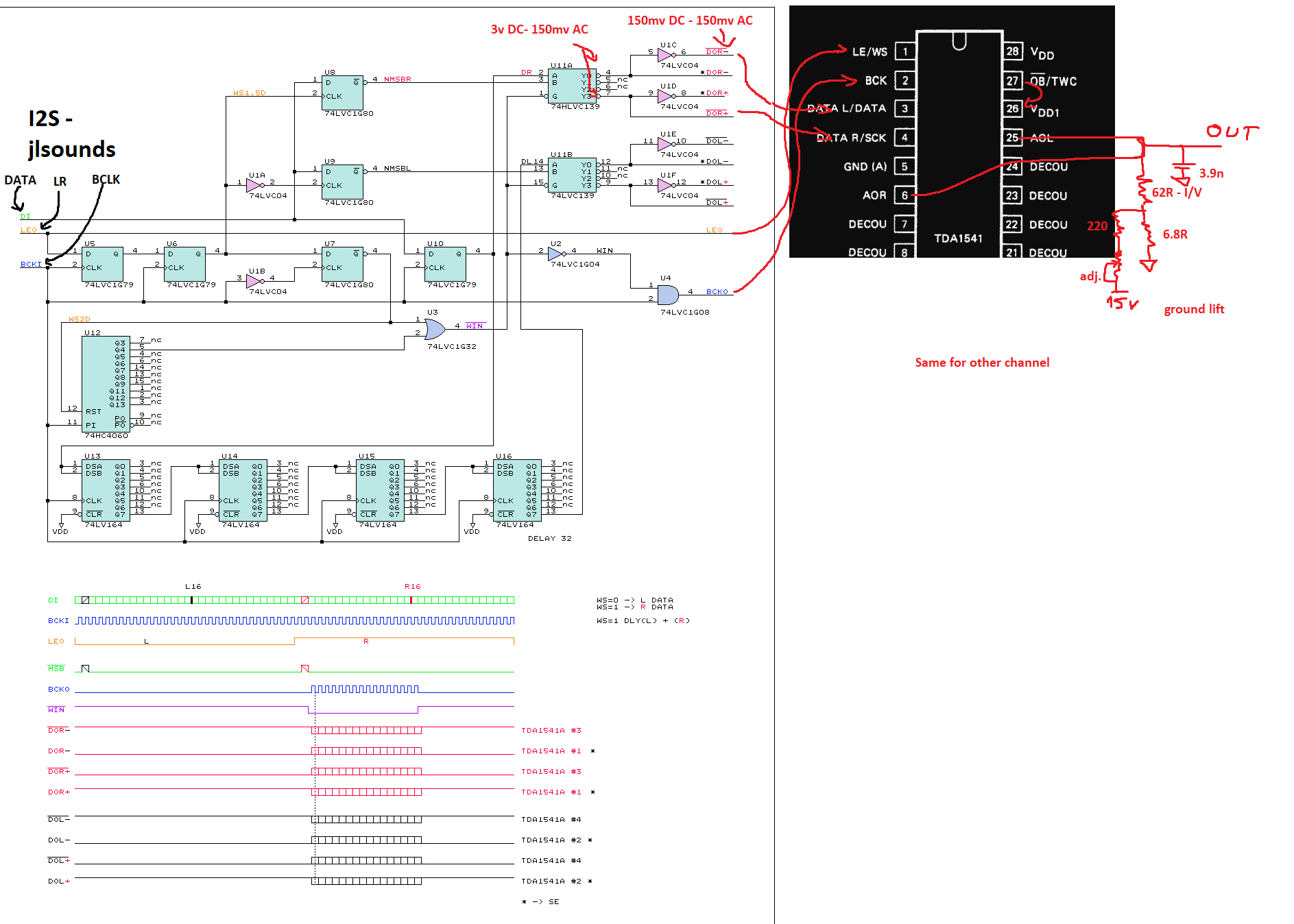Click TDA1541 pin 5 box

905,166
